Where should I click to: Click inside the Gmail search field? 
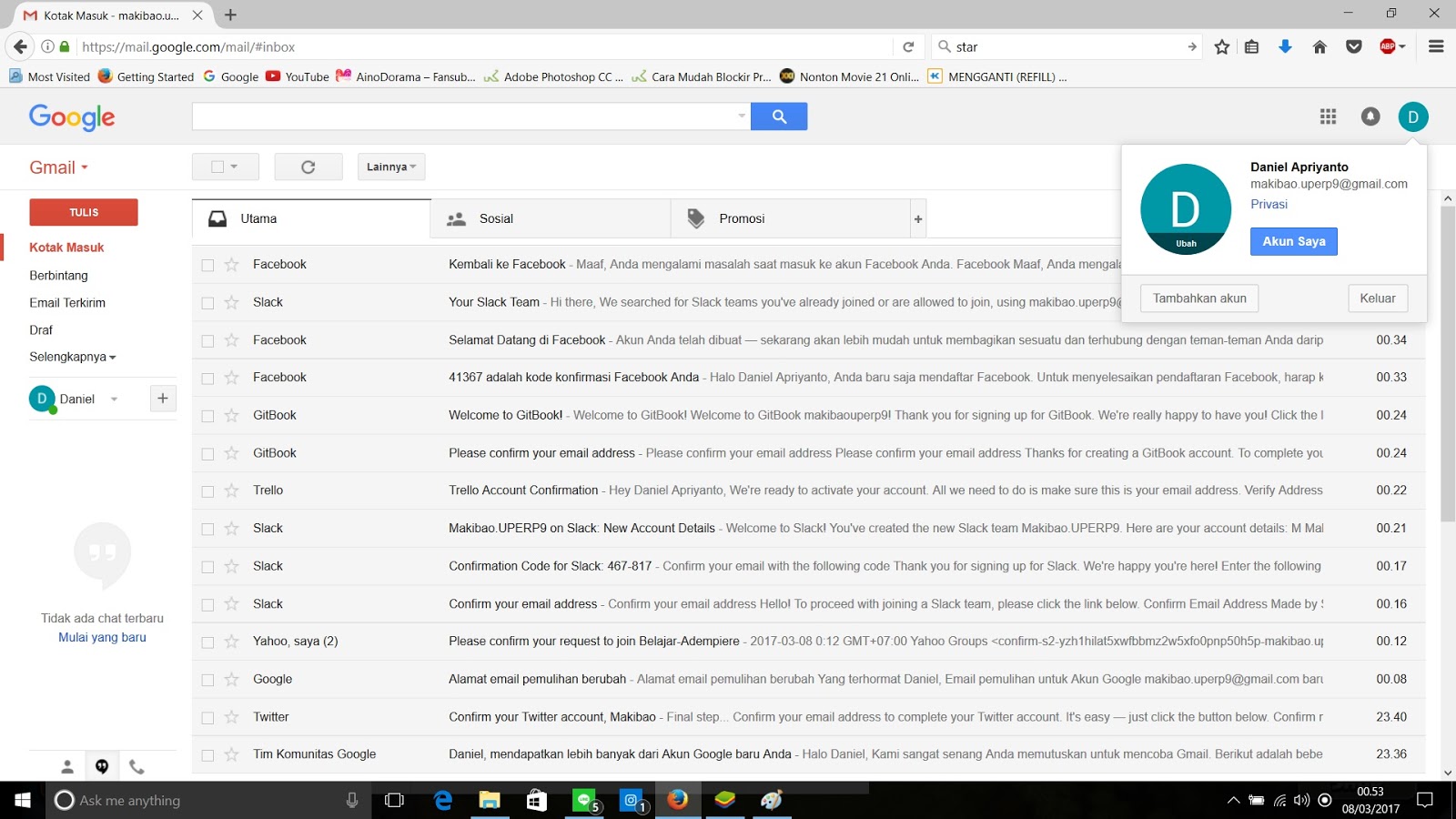463,116
